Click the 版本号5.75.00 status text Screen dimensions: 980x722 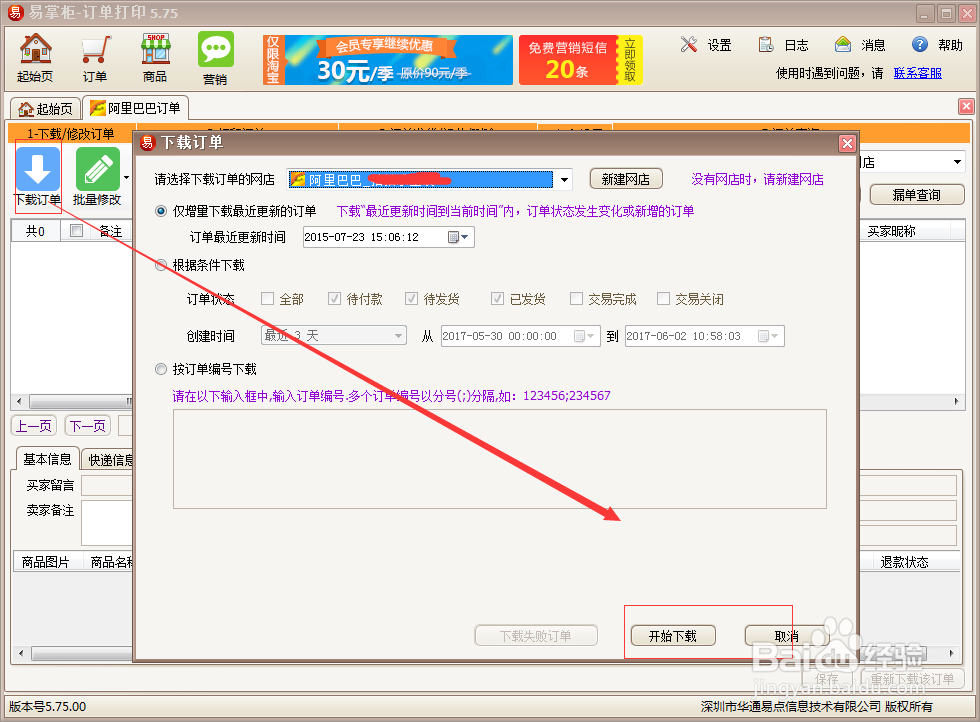click(48, 706)
